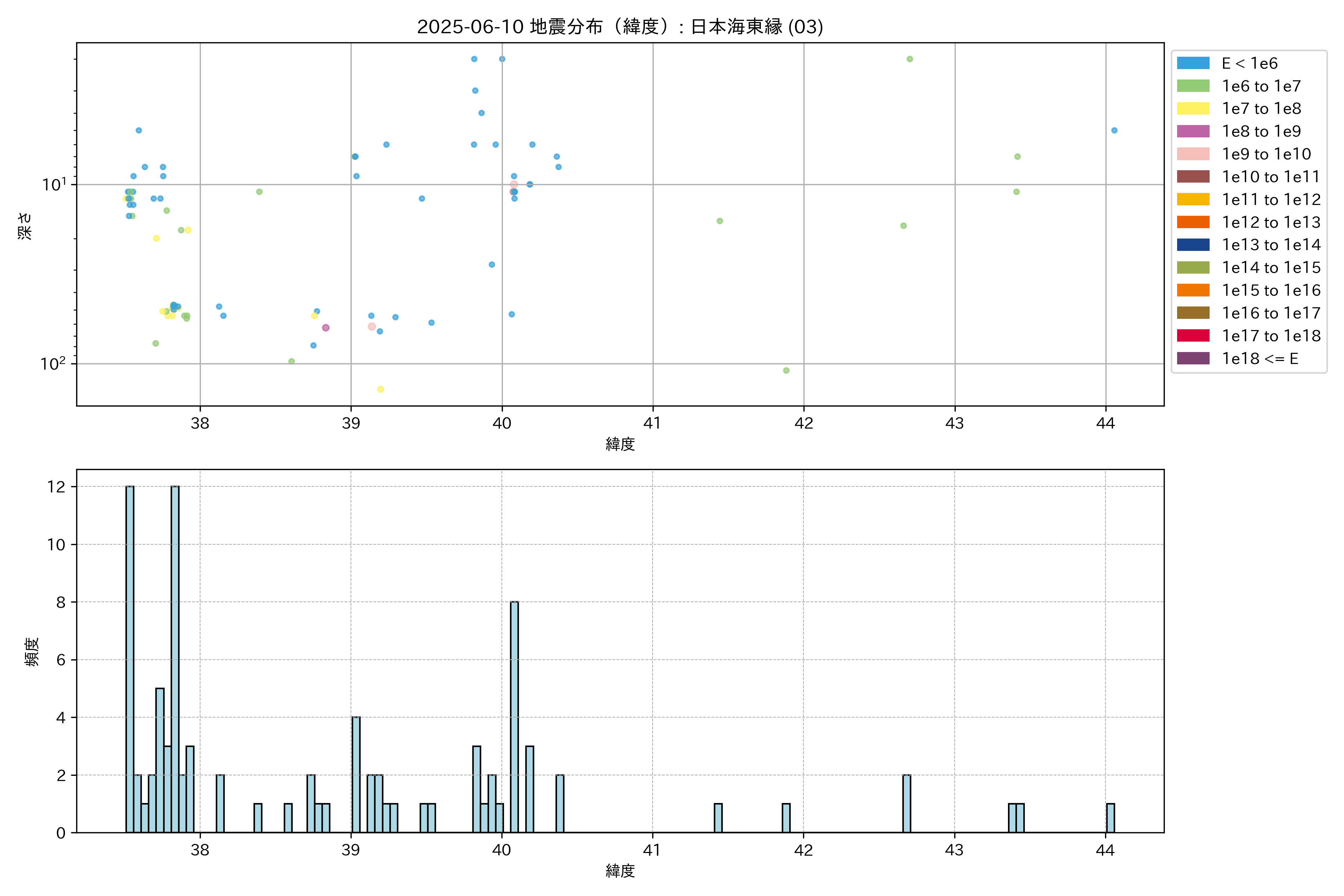This screenshot has width=1344, height=896.
Task: Click the blue E < 1e6 legend swatch
Action: (x=1192, y=63)
